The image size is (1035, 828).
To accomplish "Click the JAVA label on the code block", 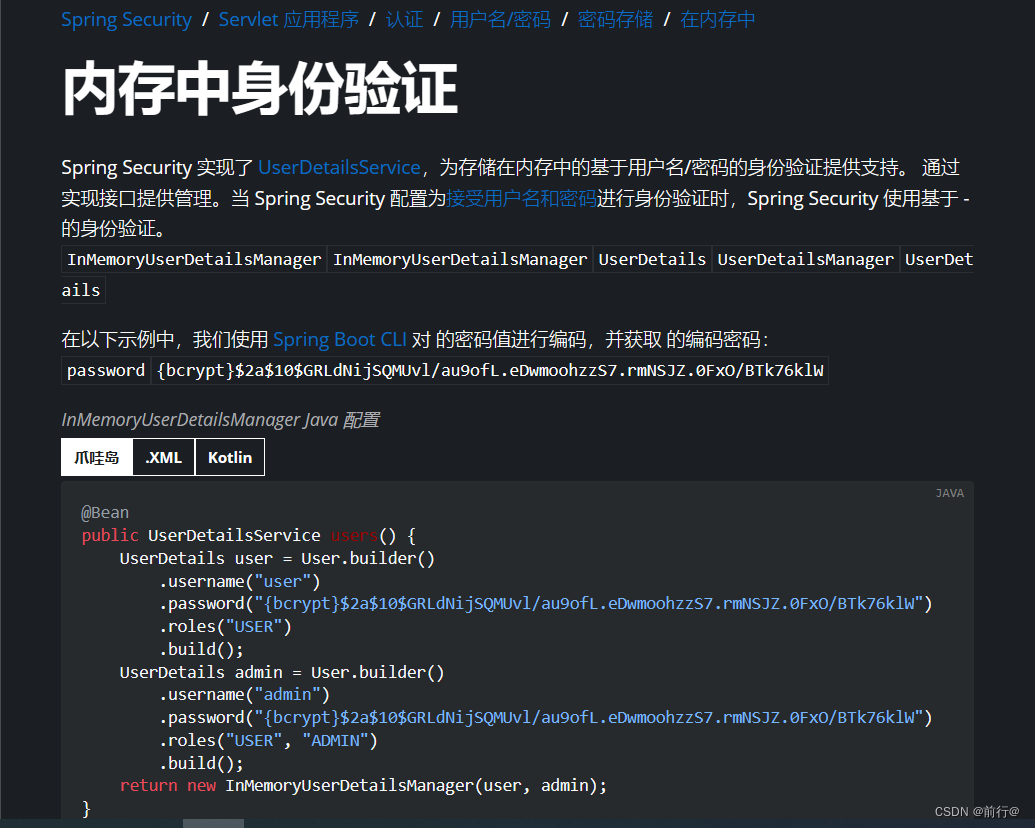I will pyautogui.click(x=948, y=492).
